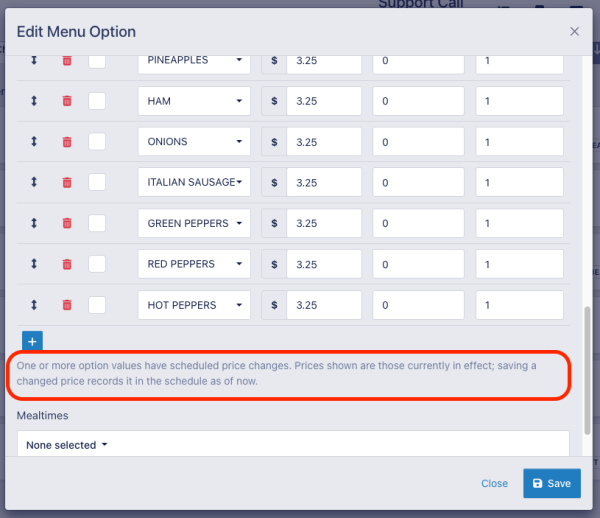Viewport: 600px width, 518px height.
Task: Click the RED PEPPERS field containing 1
Action: 519,264
